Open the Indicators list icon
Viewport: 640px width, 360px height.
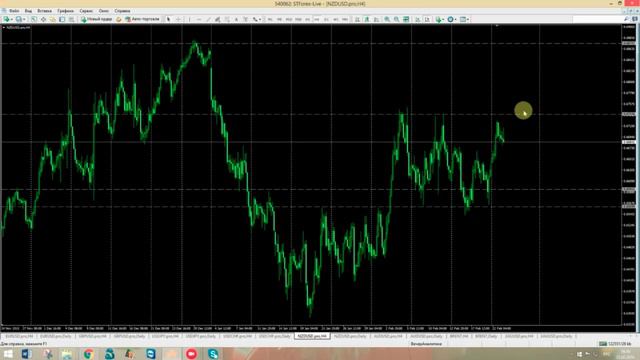(438, 19)
